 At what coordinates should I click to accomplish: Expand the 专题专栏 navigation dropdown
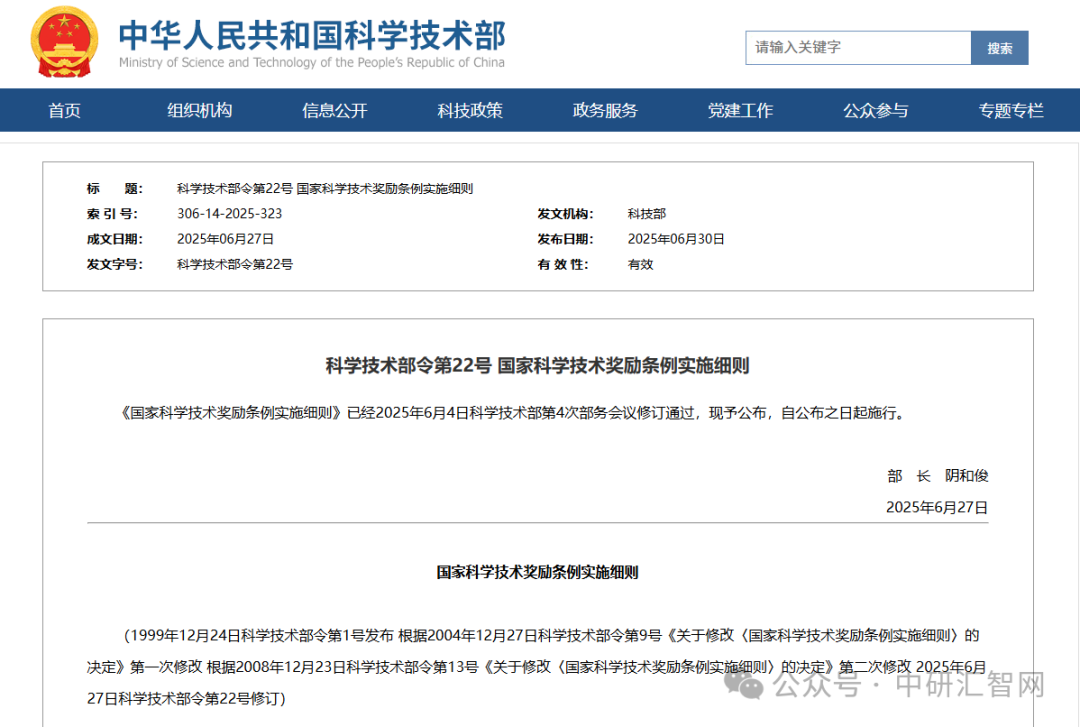(x=1010, y=110)
